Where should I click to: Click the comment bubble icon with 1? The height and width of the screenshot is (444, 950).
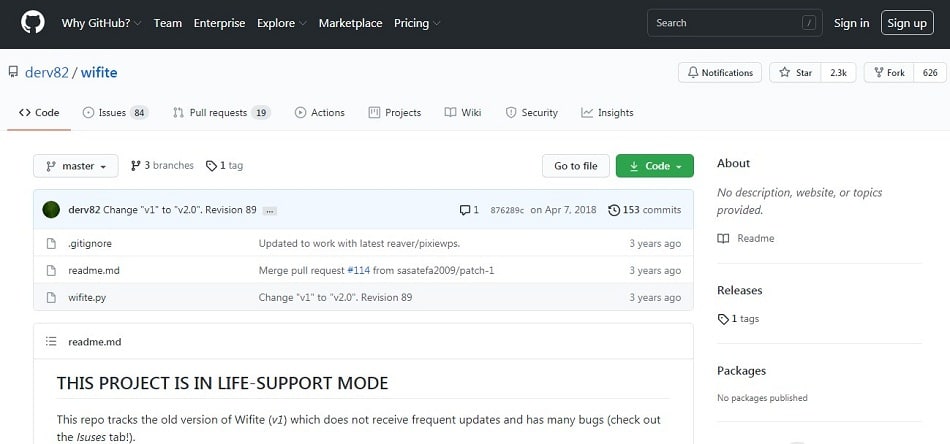465,210
